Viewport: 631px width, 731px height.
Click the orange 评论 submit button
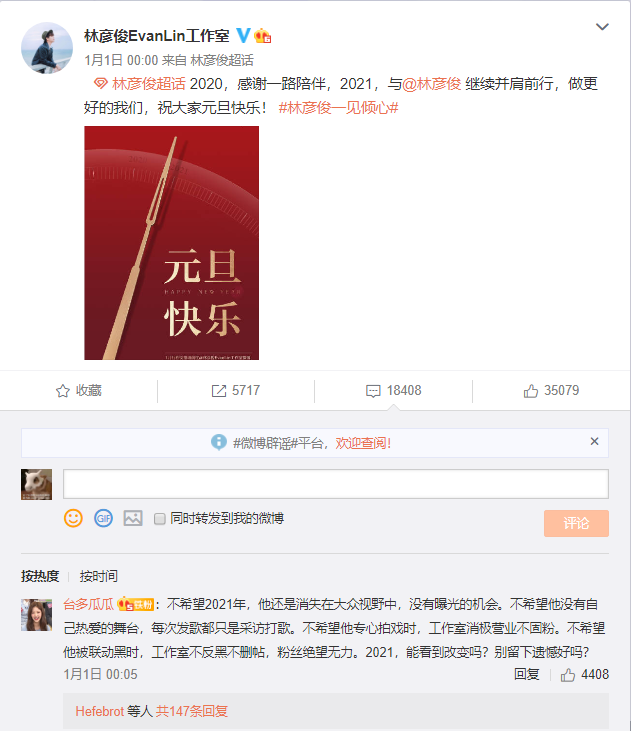(x=576, y=523)
